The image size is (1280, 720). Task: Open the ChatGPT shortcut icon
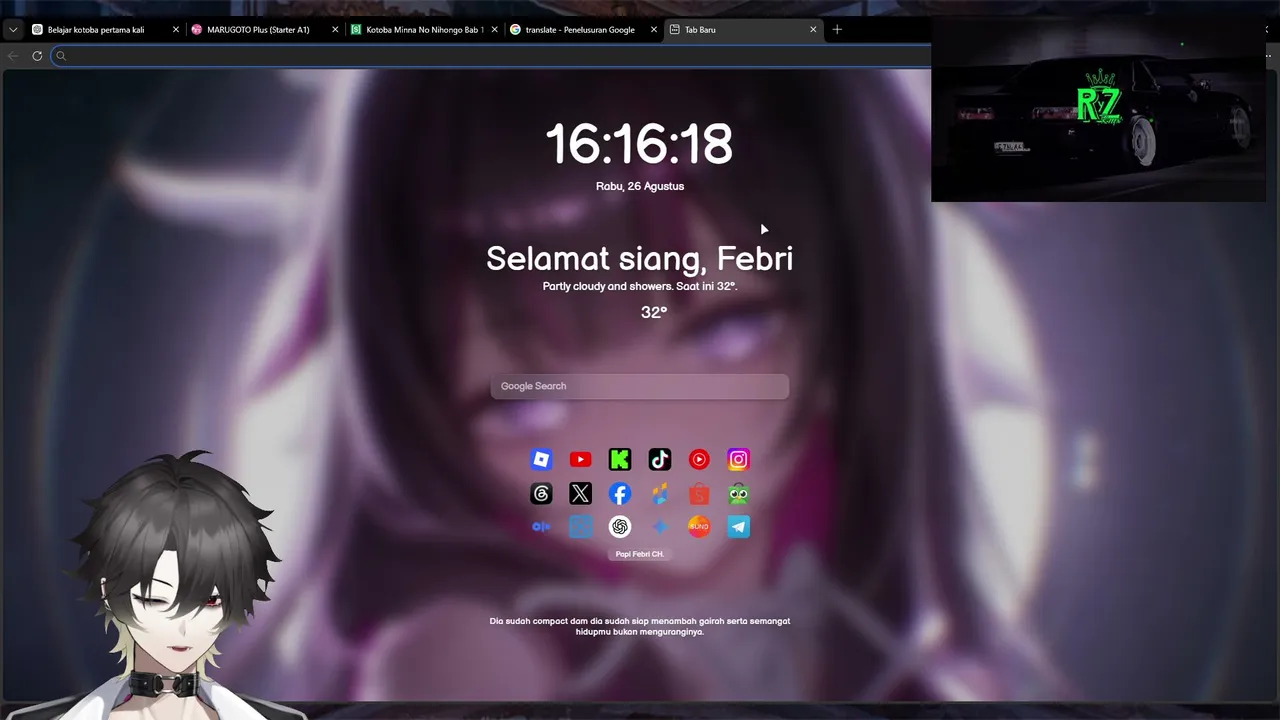coord(620,527)
